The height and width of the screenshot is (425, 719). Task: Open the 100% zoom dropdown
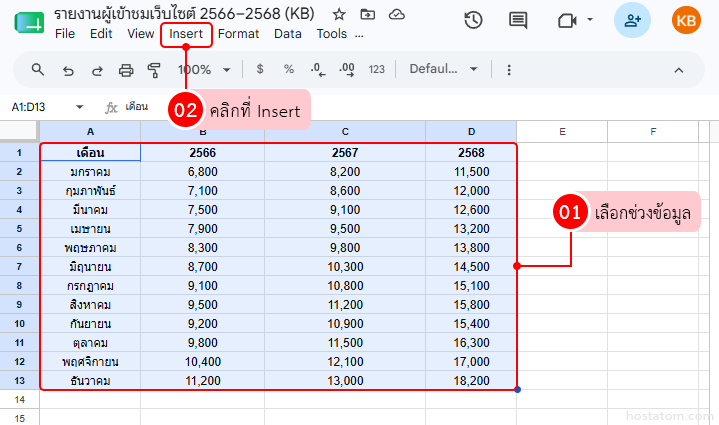(x=204, y=70)
